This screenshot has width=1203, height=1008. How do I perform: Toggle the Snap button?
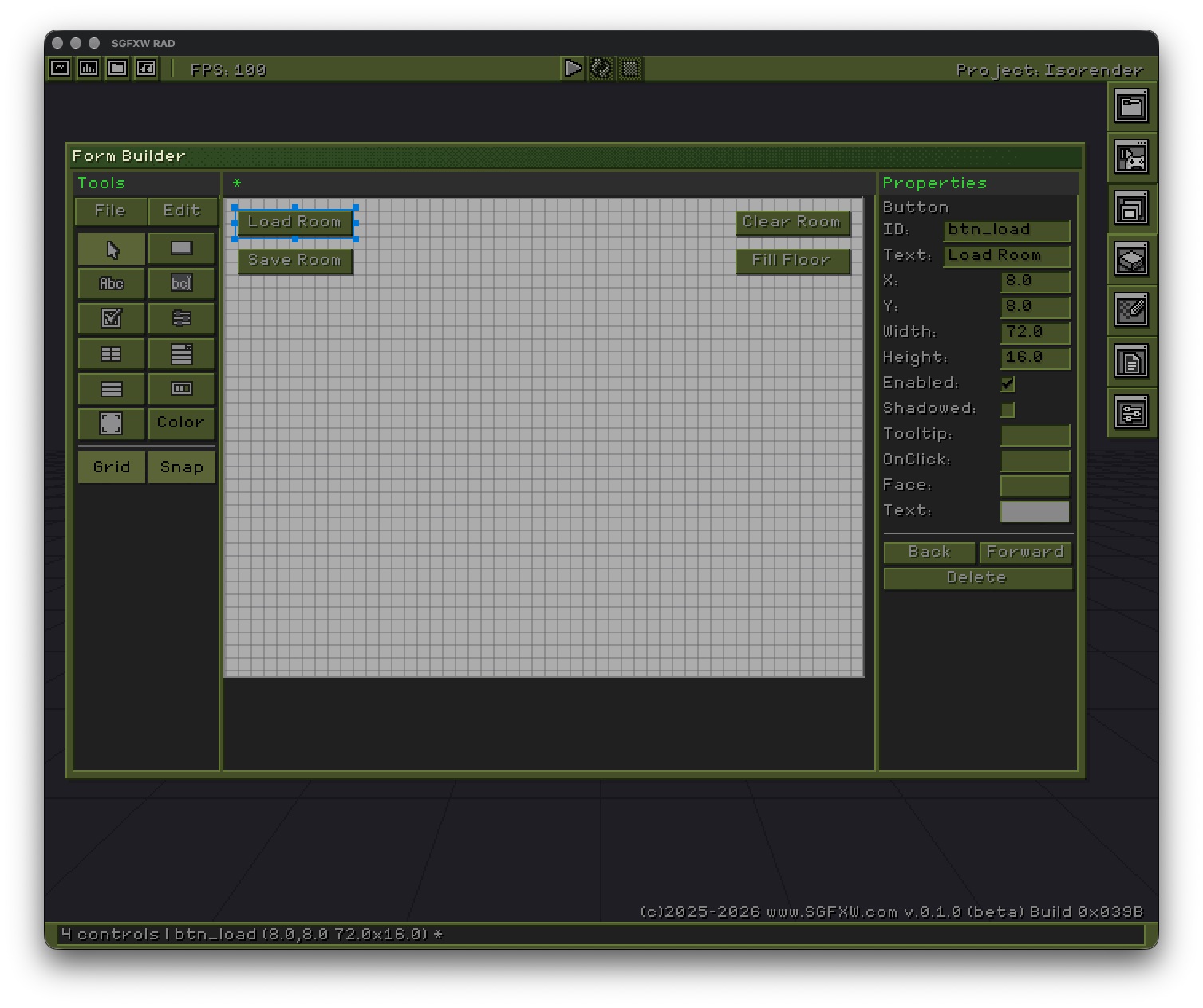coord(182,467)
